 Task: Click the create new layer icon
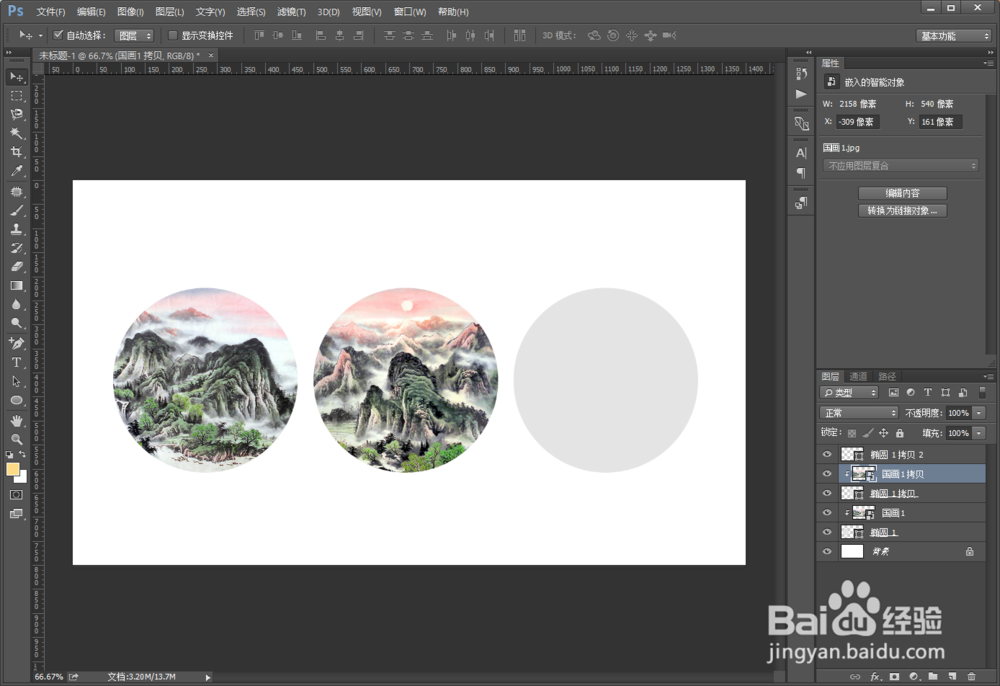(x=952, y=676)
